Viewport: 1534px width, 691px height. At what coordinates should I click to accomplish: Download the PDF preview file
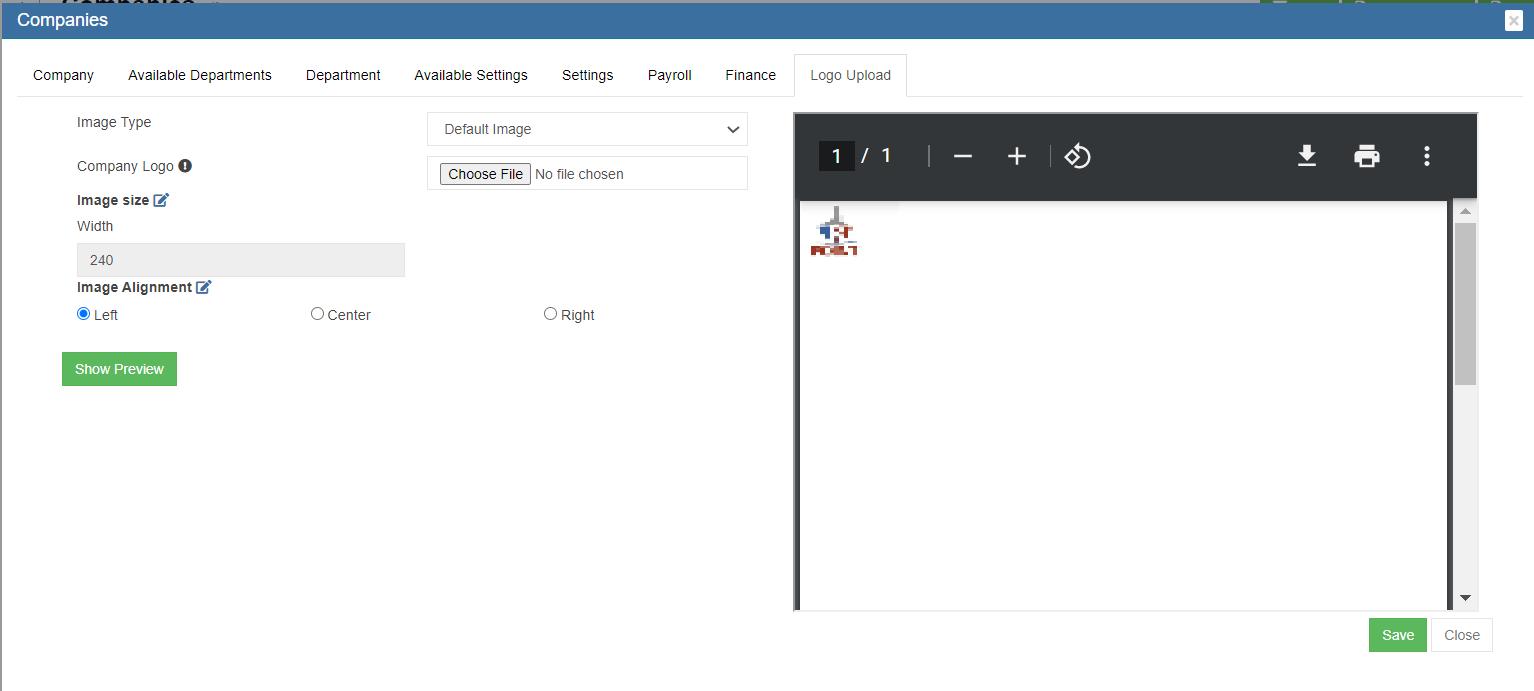click(x=1306, y=156)
